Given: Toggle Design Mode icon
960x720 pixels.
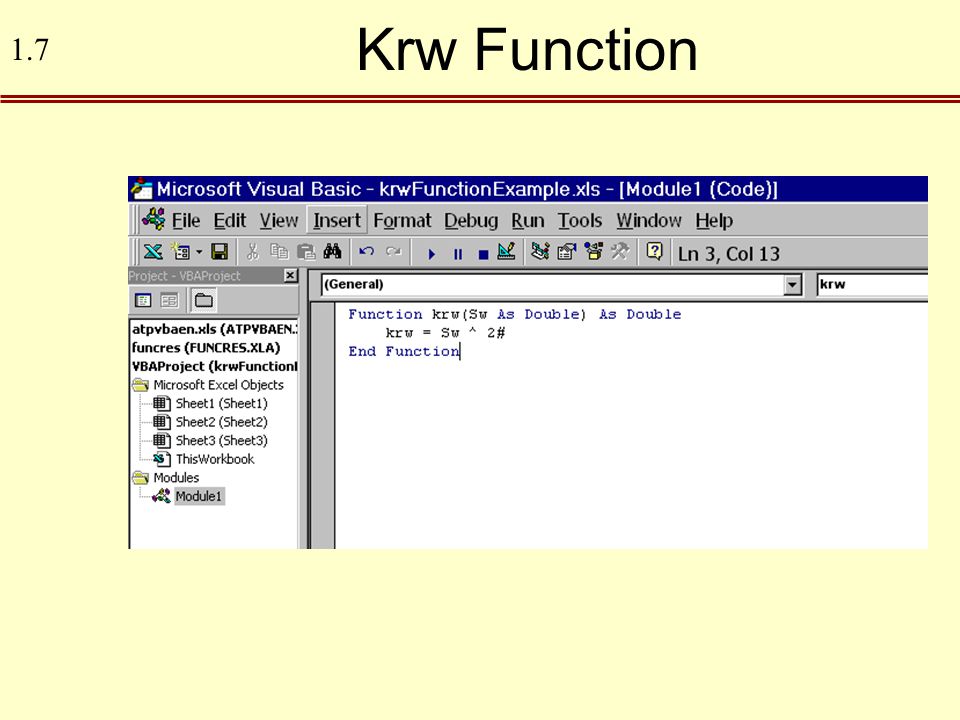Looking at the screenshot, I should coord(506,252).
